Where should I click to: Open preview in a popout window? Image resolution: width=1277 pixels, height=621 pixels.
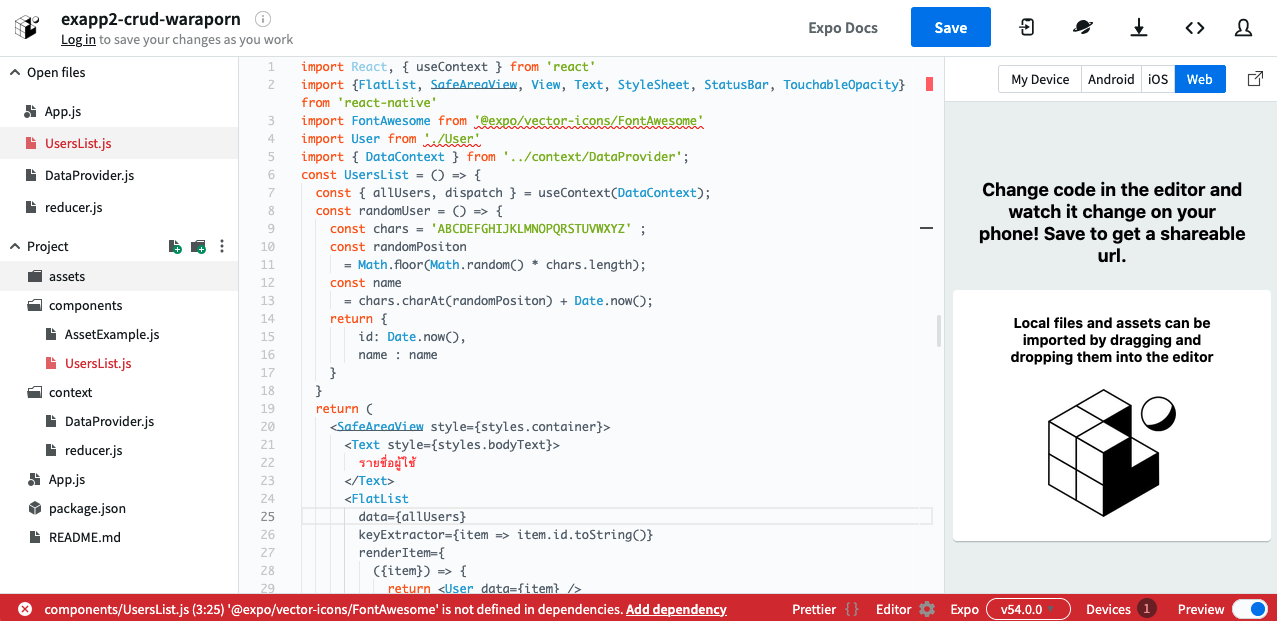tap(1255, 79)
